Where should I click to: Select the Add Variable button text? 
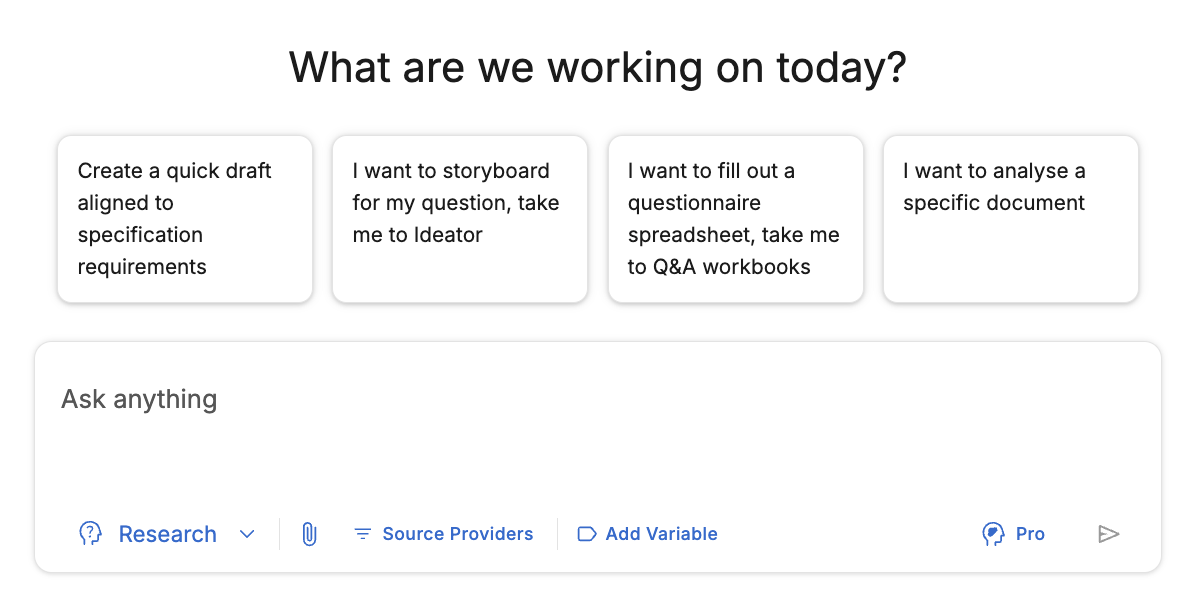click(661, 534)
